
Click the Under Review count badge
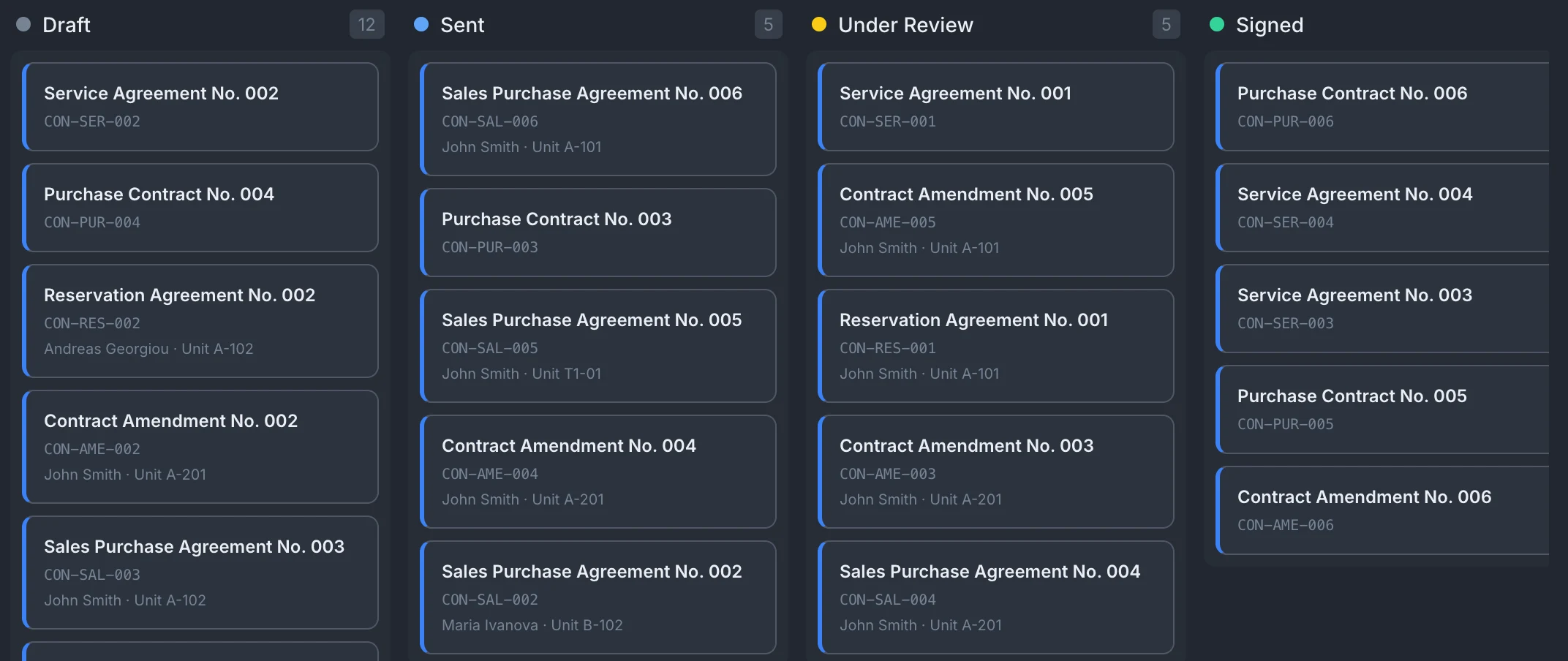[x=1166, y=25]
